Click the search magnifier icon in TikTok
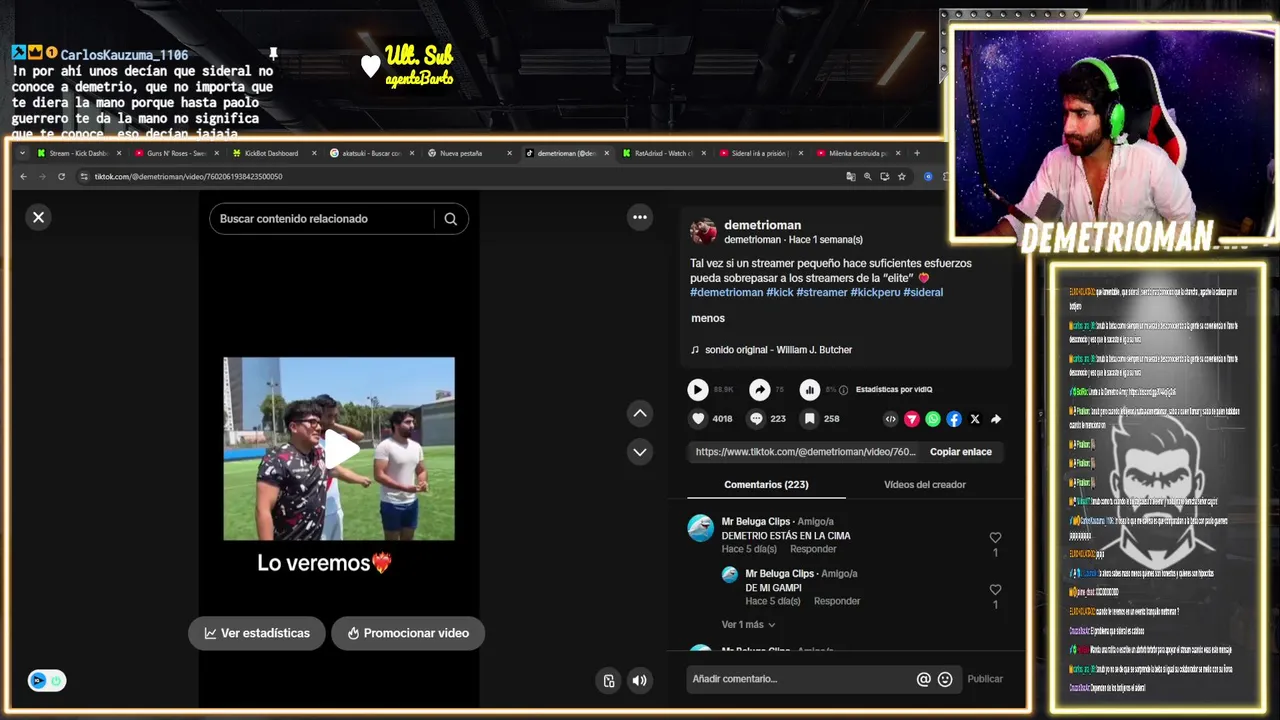This screenshot has height=720, width=1280. click(x=451, y=219)
